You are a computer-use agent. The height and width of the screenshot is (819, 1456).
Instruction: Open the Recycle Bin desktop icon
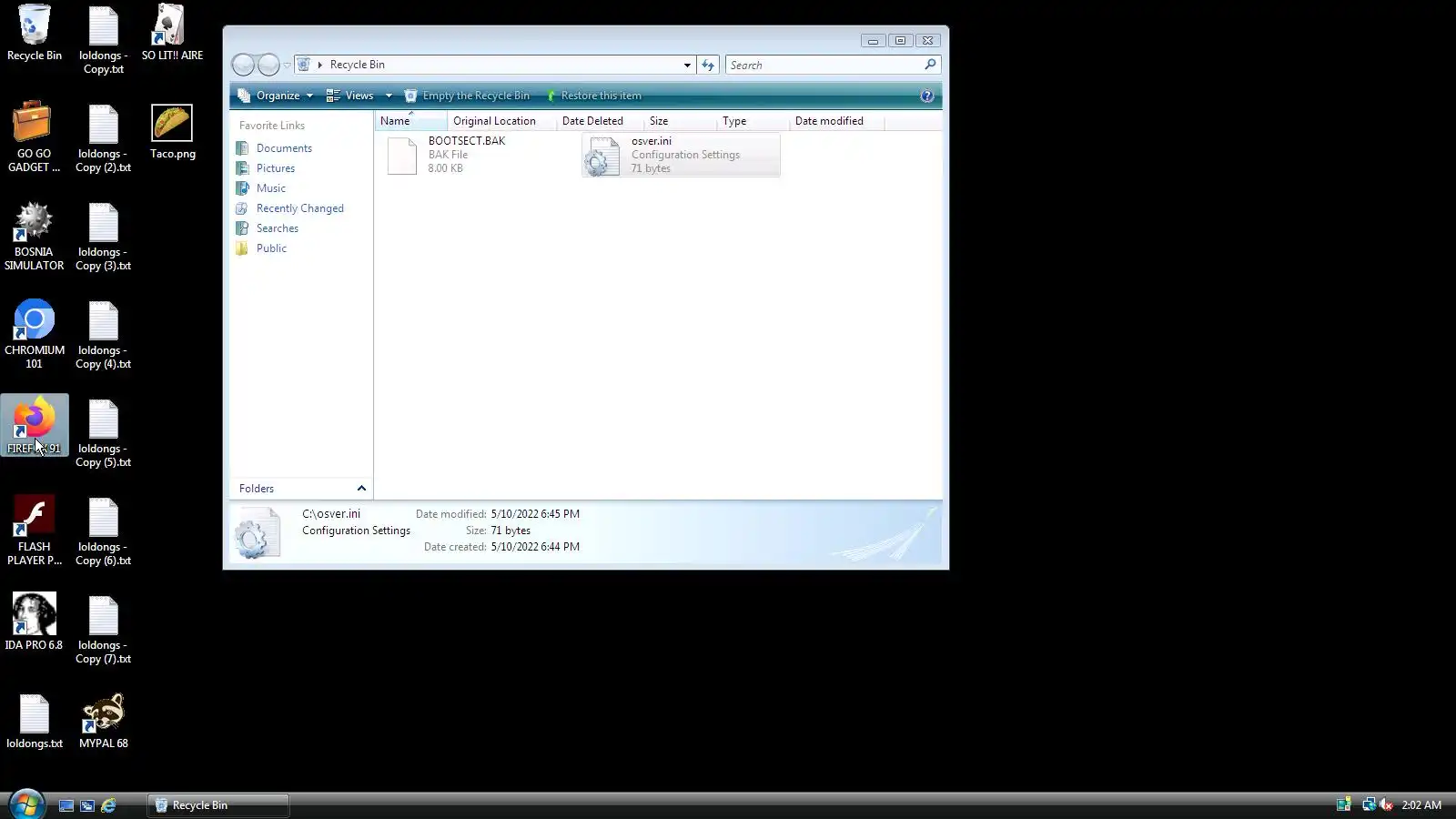pyautogui.click(x=35, y=34)
